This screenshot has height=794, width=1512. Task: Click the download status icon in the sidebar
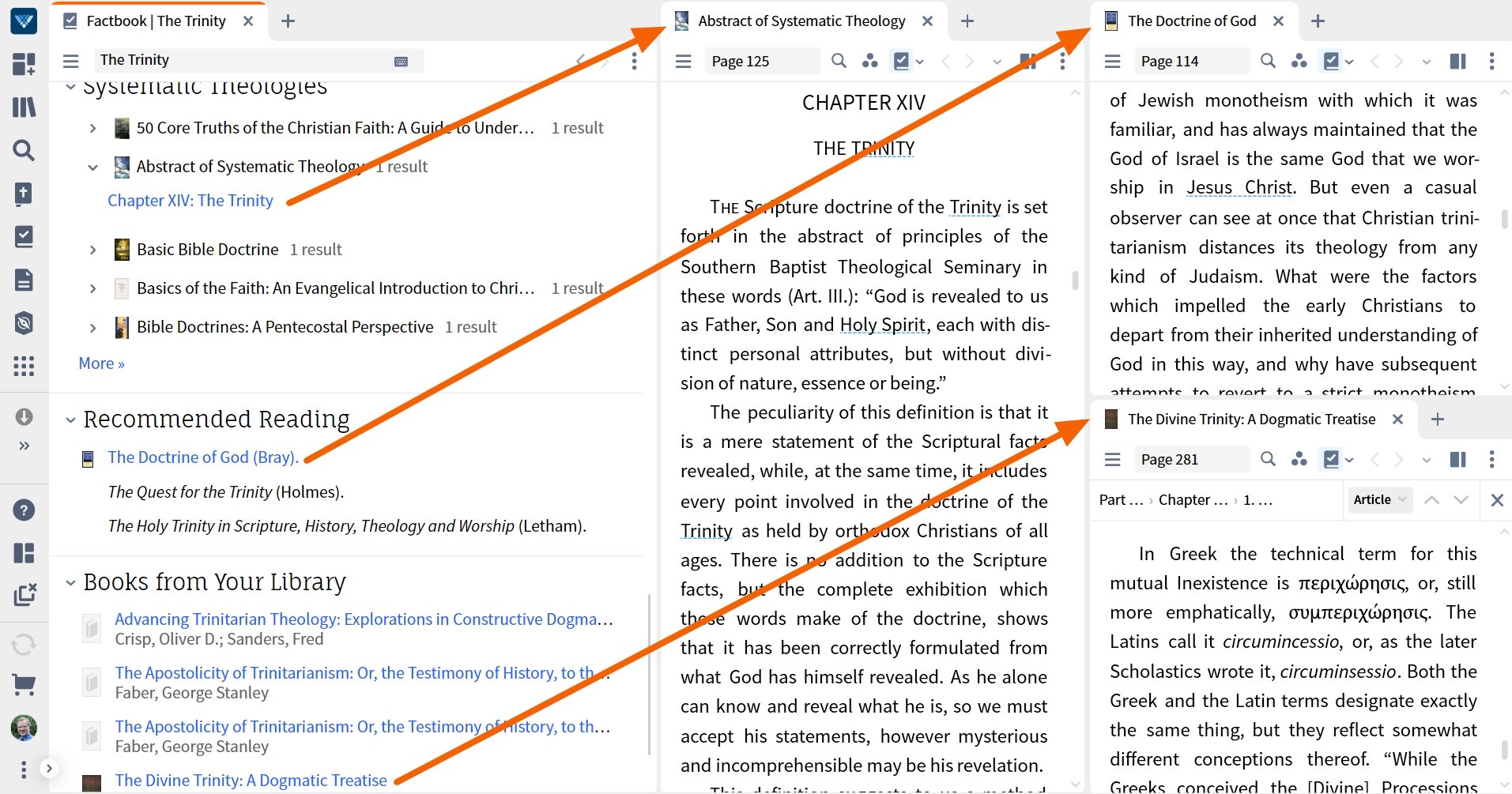click(24, 416)
